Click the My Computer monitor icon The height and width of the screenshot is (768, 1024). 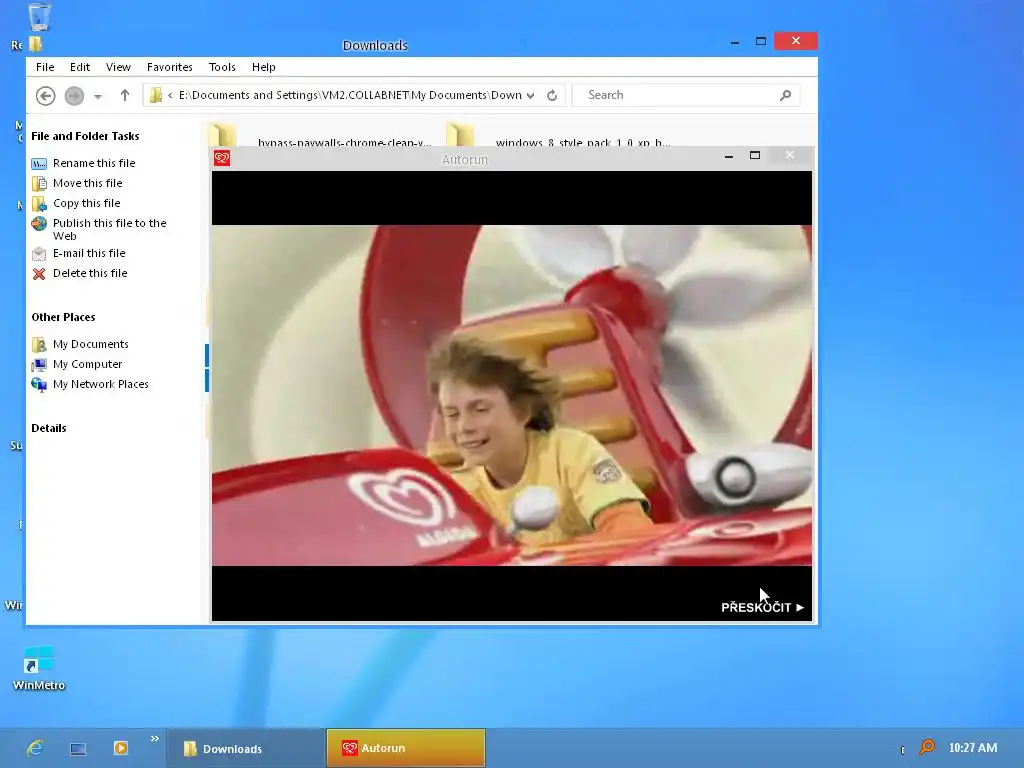[x=39, y=364]
